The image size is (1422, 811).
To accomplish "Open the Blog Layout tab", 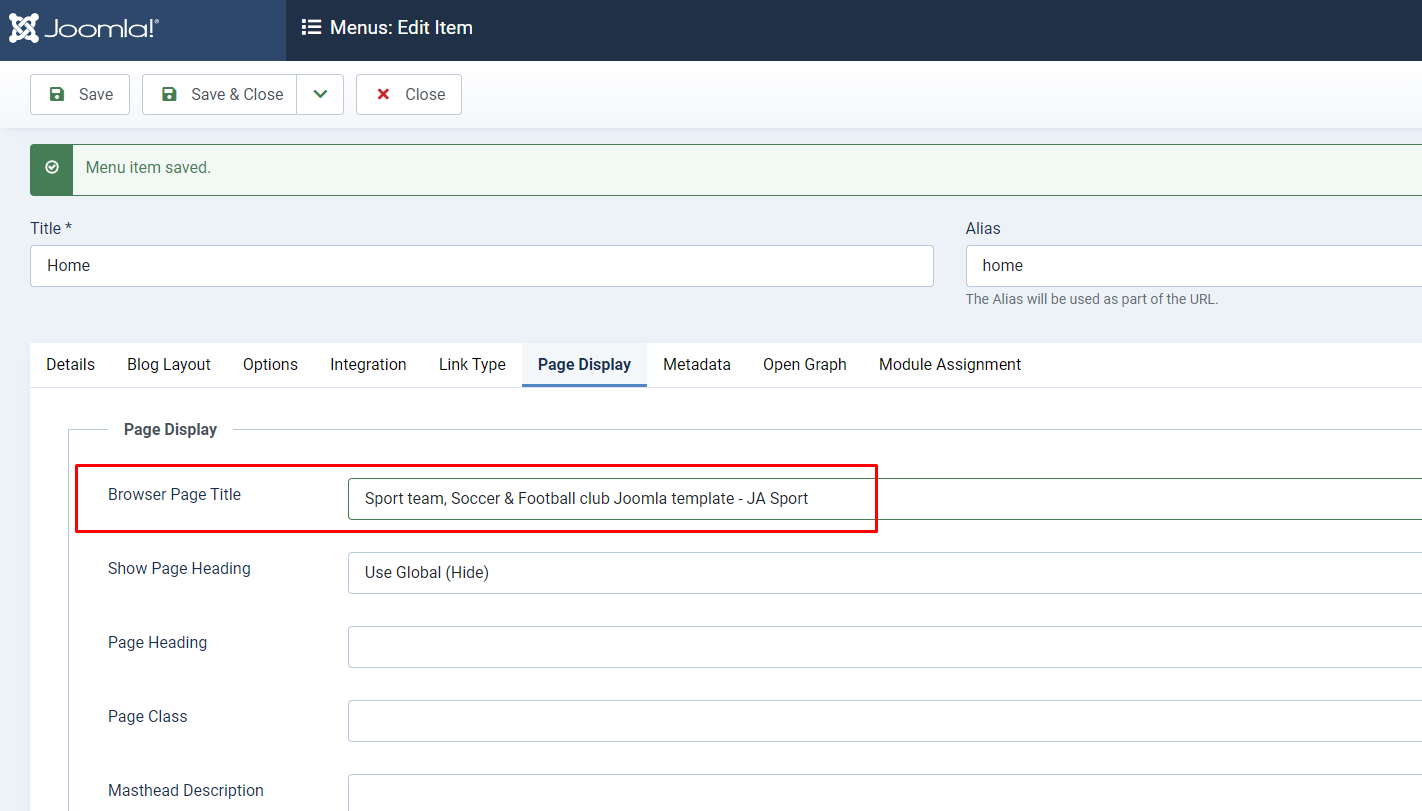I will coord(169,365).
